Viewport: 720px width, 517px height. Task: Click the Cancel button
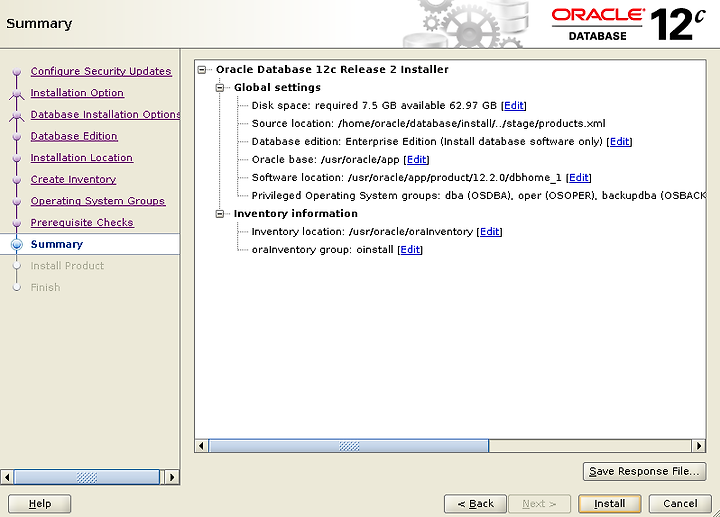(x=680, y=504)
